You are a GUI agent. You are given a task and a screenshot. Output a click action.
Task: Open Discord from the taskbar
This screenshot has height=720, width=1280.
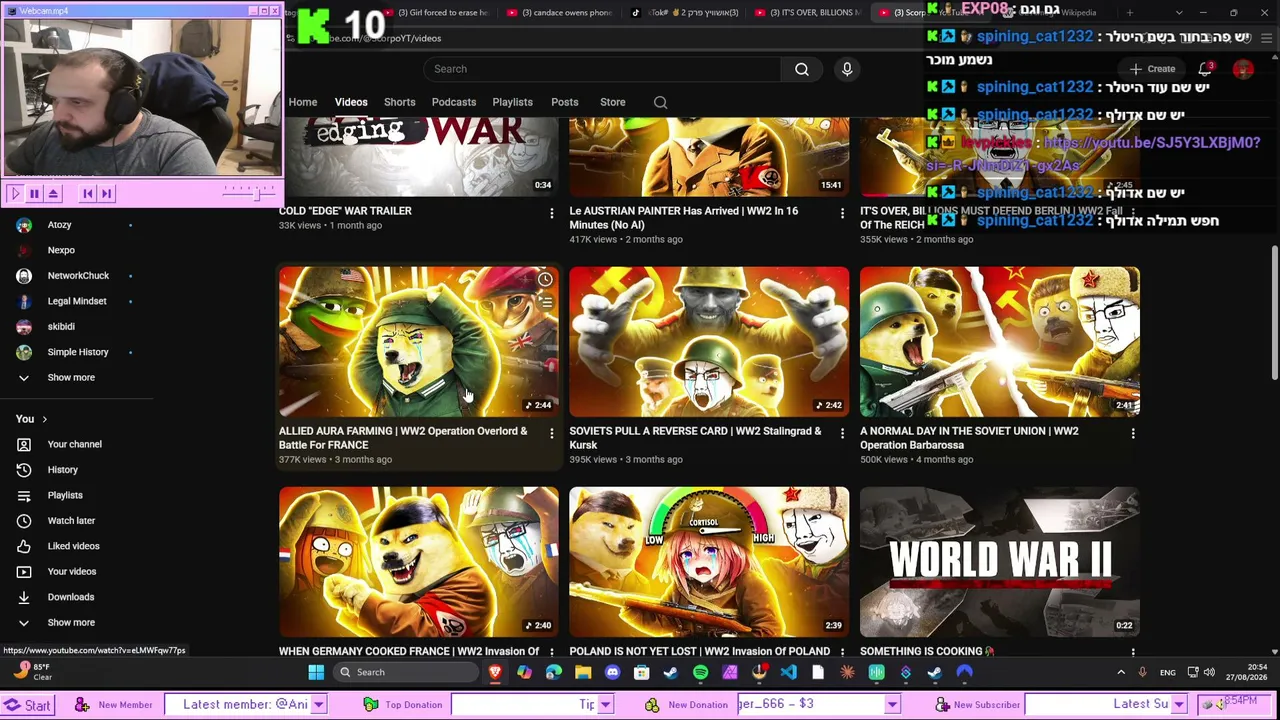(612, 672)
